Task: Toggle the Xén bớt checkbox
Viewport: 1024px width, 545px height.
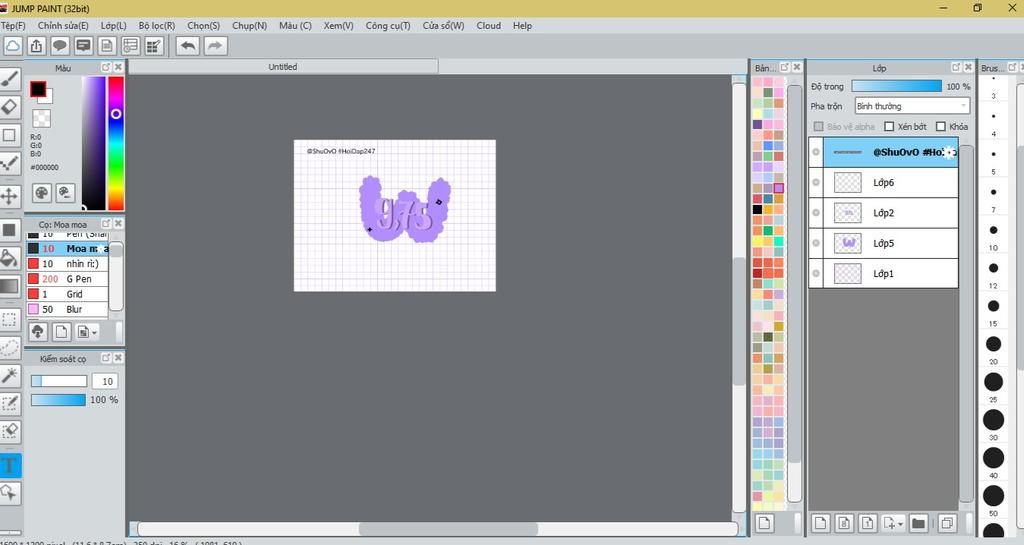Action: [x=889, y=127]
